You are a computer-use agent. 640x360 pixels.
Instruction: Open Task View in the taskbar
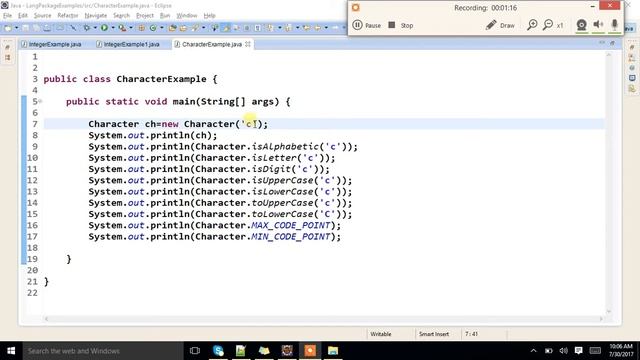tap(195, 351)
